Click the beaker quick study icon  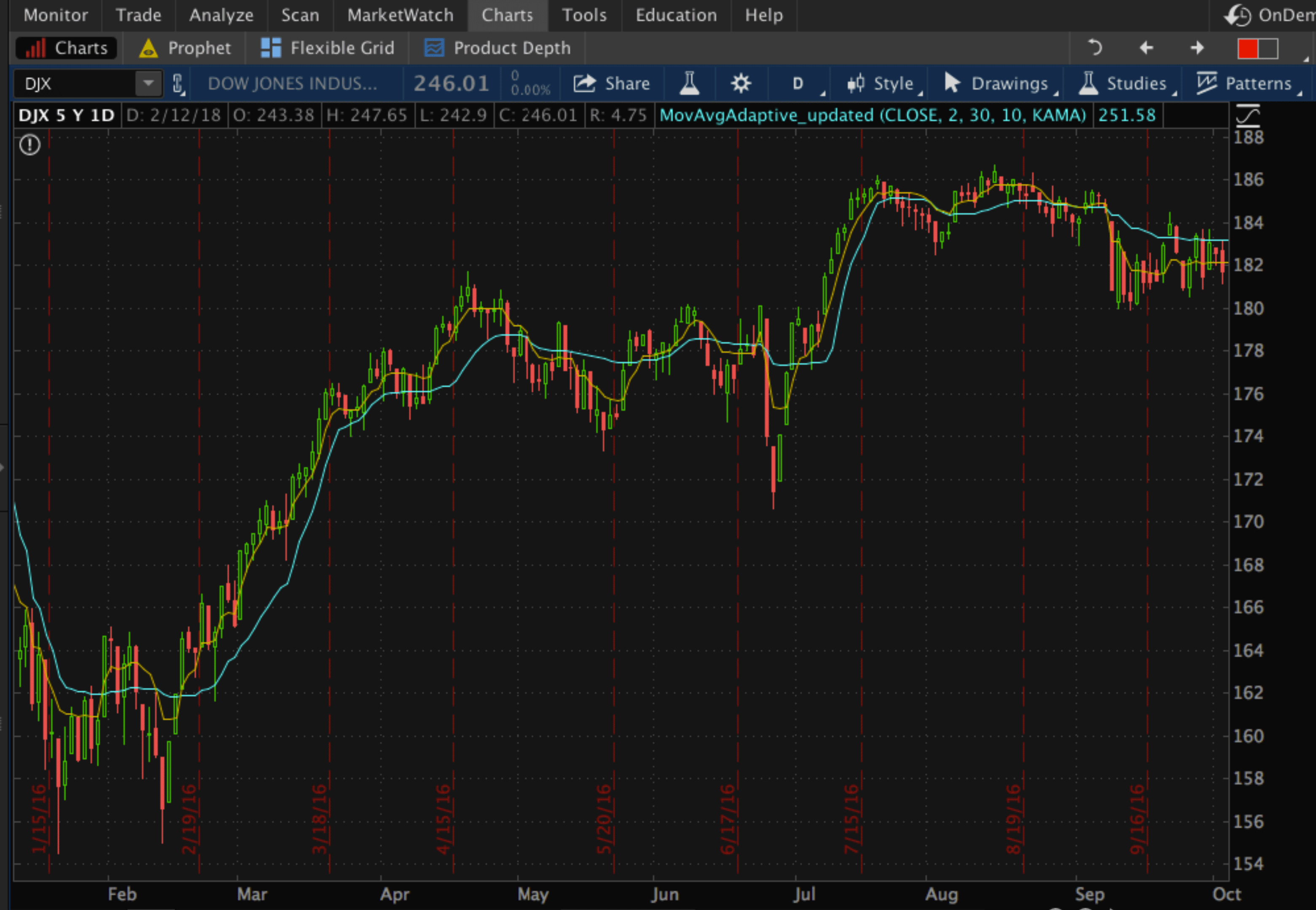point(689,84)
